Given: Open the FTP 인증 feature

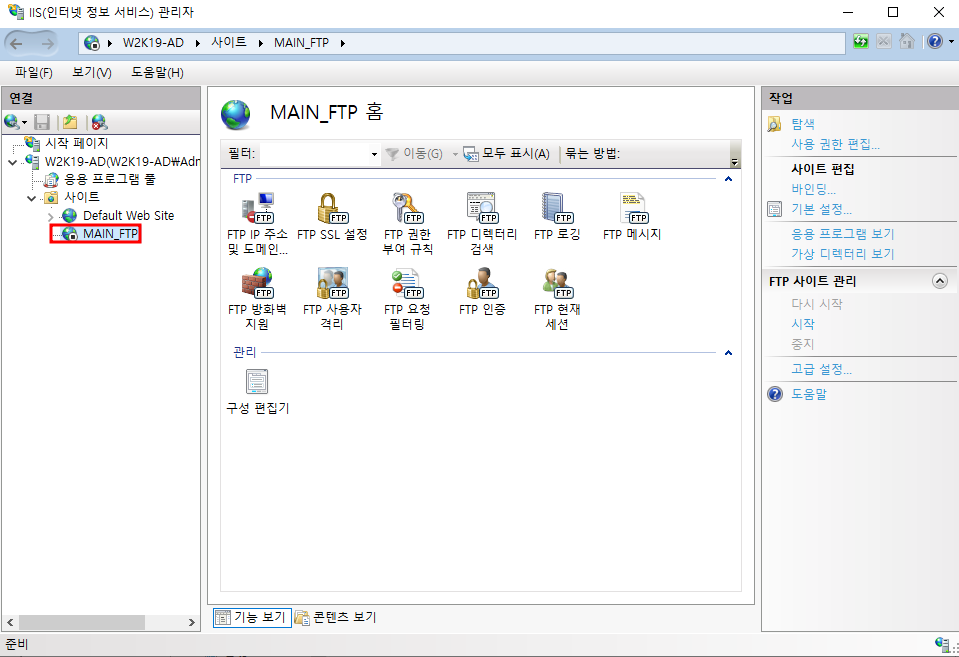Looking at the screenshot, I should 482,292.
